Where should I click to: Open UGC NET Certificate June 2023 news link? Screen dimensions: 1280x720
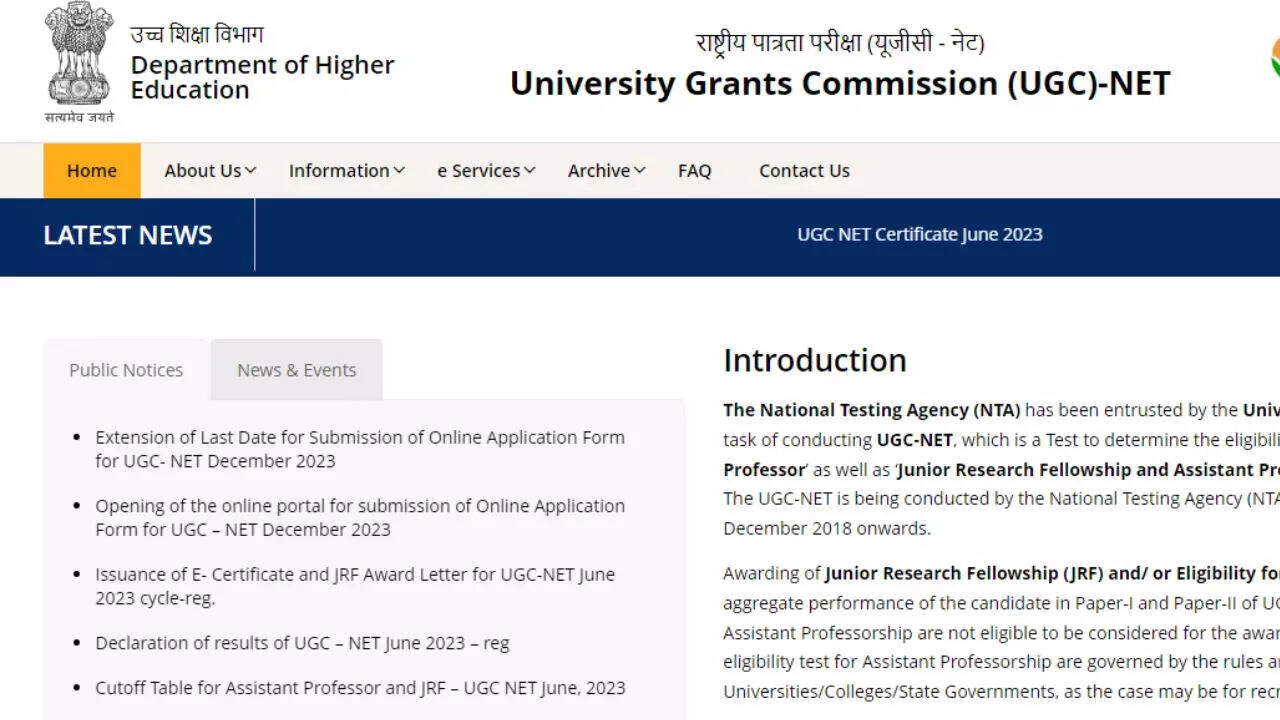coord(919,235)
